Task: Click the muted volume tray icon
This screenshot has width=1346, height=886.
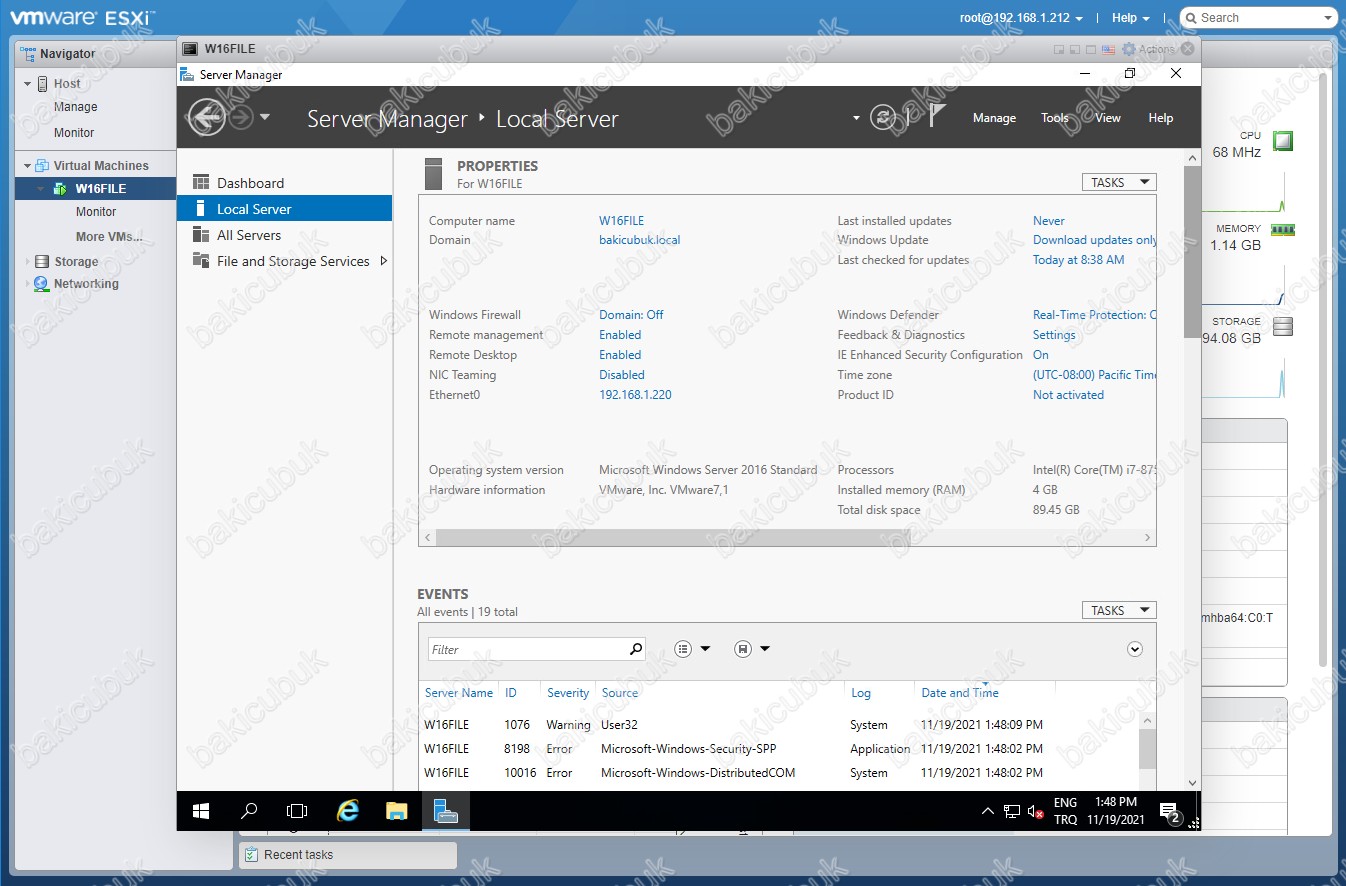Action: (1036, 812)
